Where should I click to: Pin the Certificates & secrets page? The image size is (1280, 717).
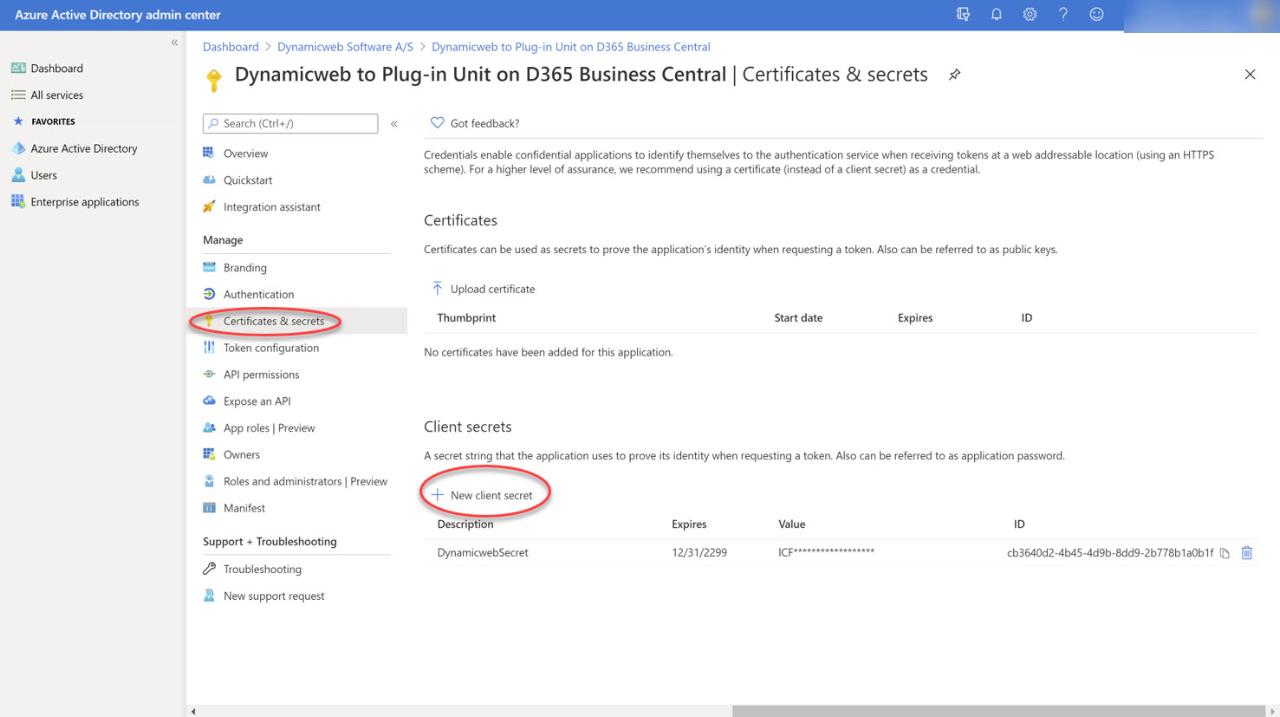(955, 75)
